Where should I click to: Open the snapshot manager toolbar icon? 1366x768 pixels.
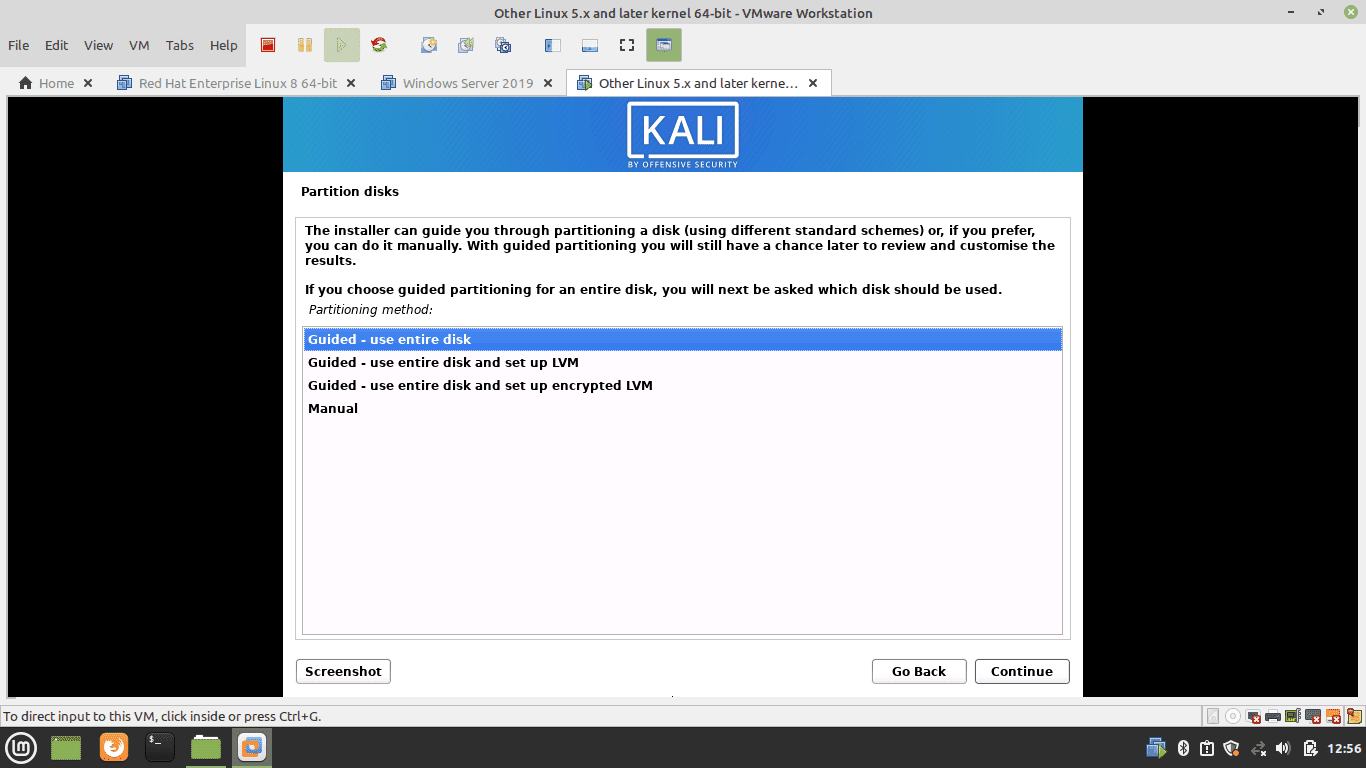[503, 45]
